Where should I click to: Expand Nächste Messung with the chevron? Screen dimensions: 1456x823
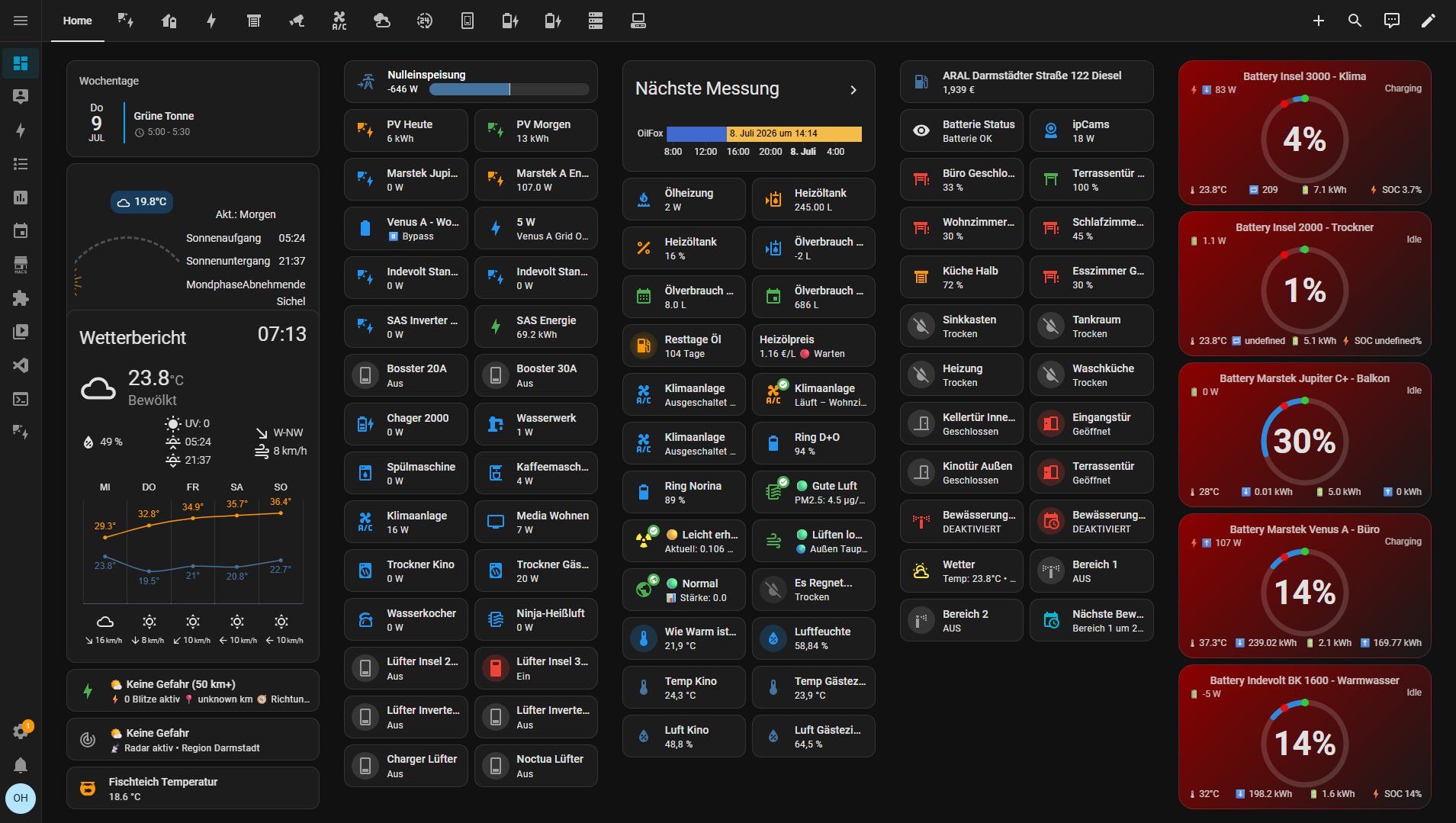(853, 89)
